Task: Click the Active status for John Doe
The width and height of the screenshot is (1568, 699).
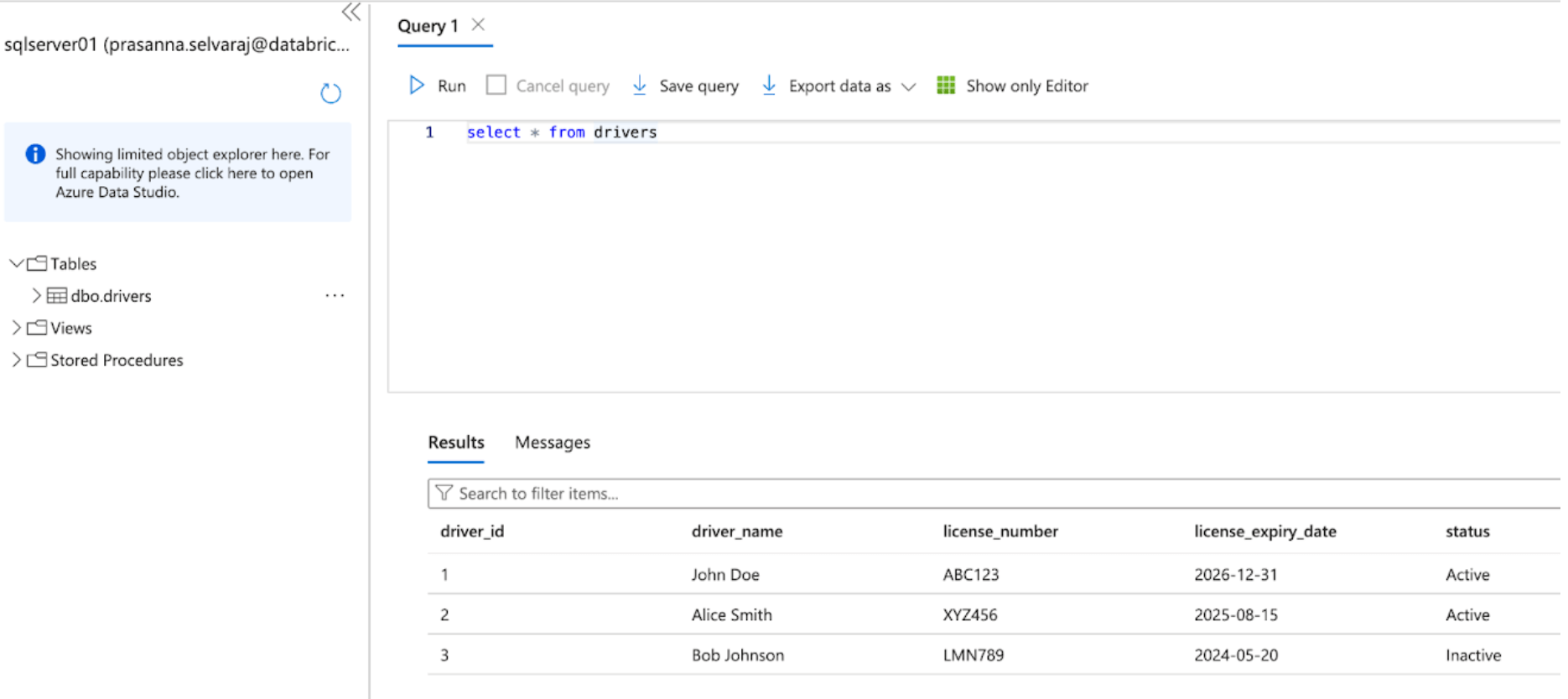Action: [x=1467, y=575]
